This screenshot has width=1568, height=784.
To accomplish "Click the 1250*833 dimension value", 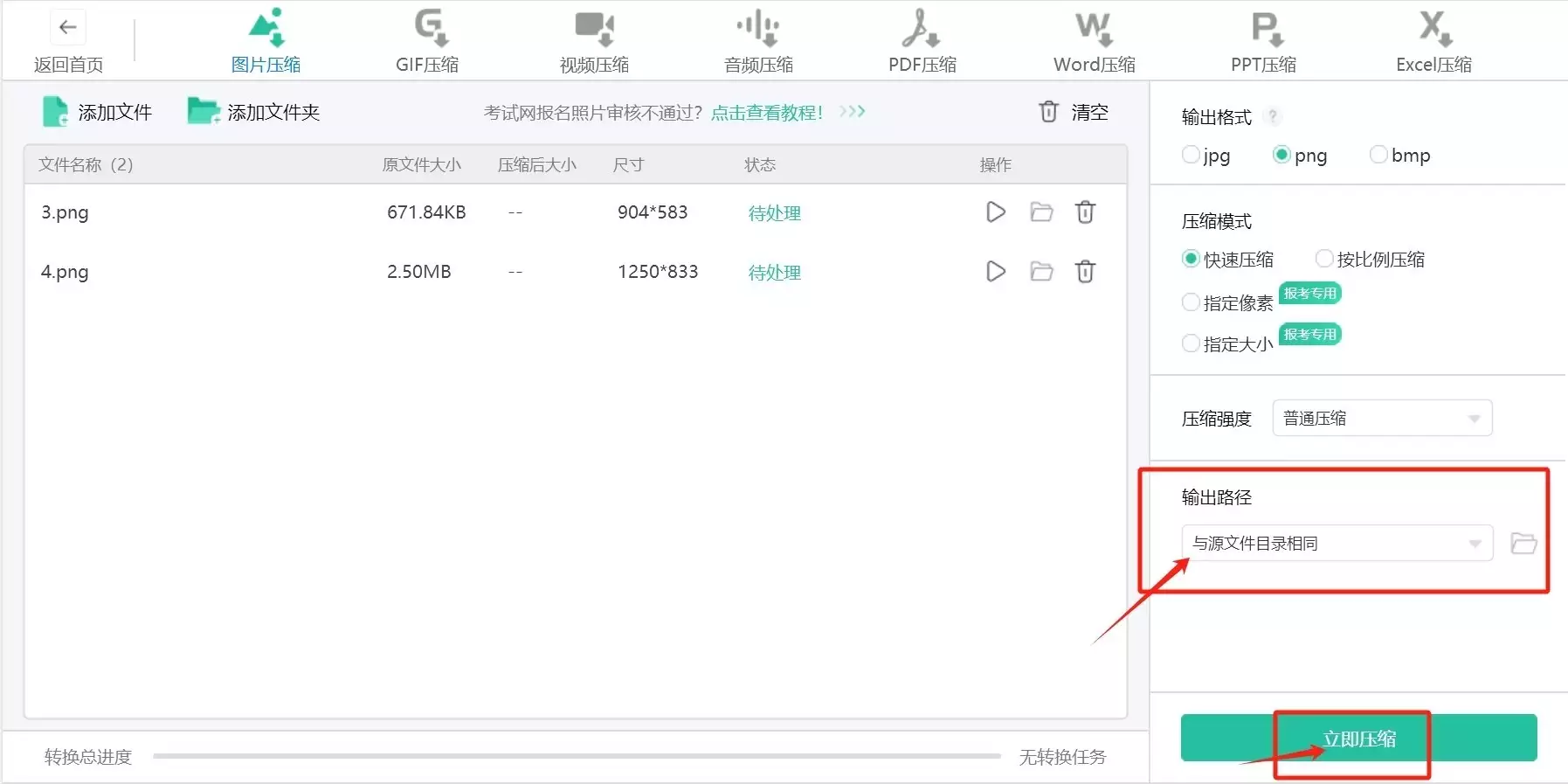I will 658,272.
